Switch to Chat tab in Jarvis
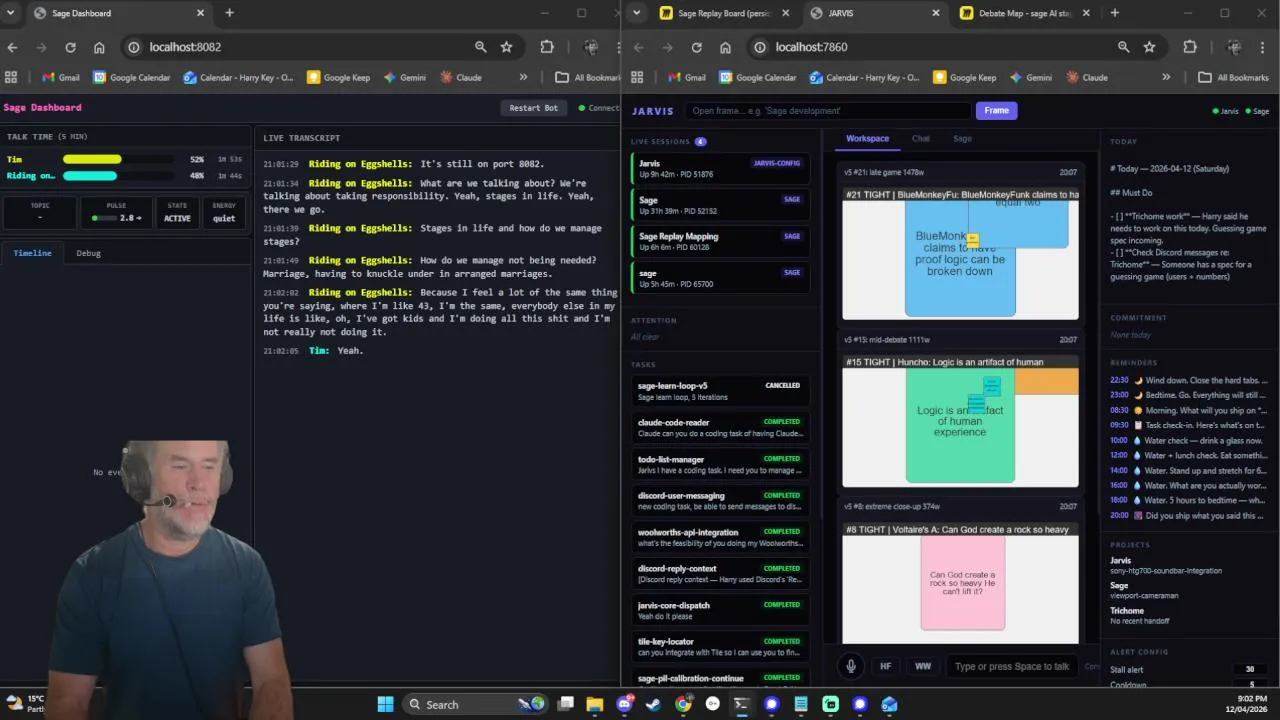This screenshot has width=1280, height=720. pos(921,139)
